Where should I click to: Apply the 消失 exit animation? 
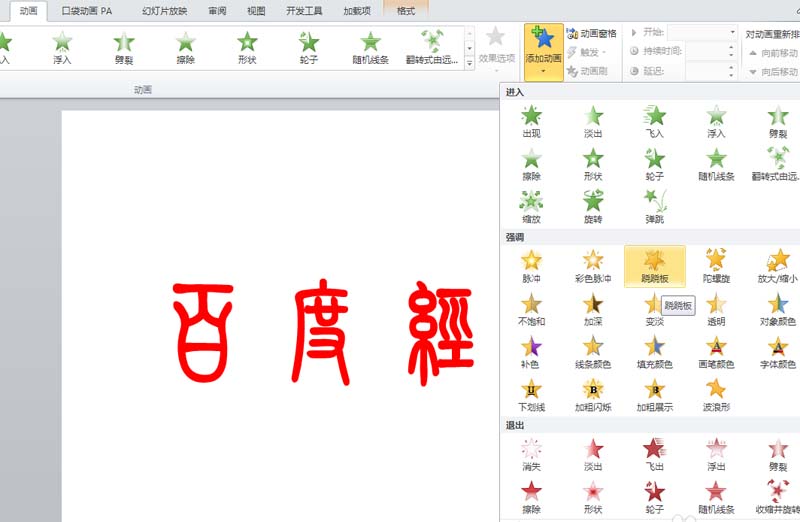pyautogui.click(x=531, y=455)
